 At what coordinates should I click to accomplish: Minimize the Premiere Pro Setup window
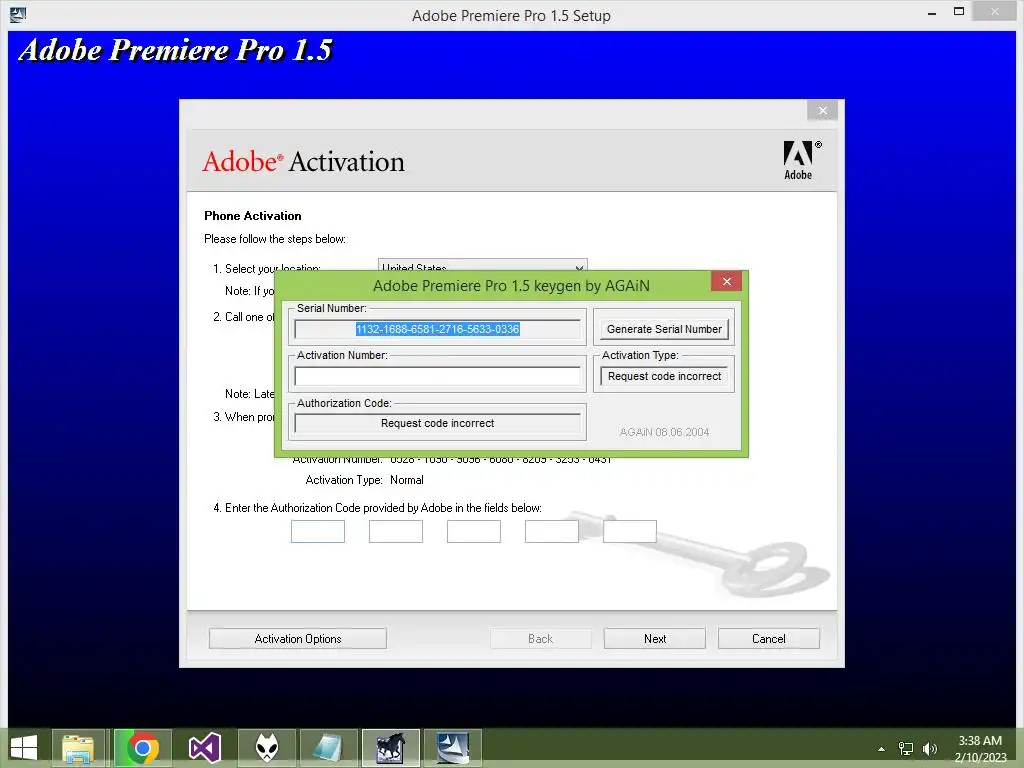coord(931,12)
